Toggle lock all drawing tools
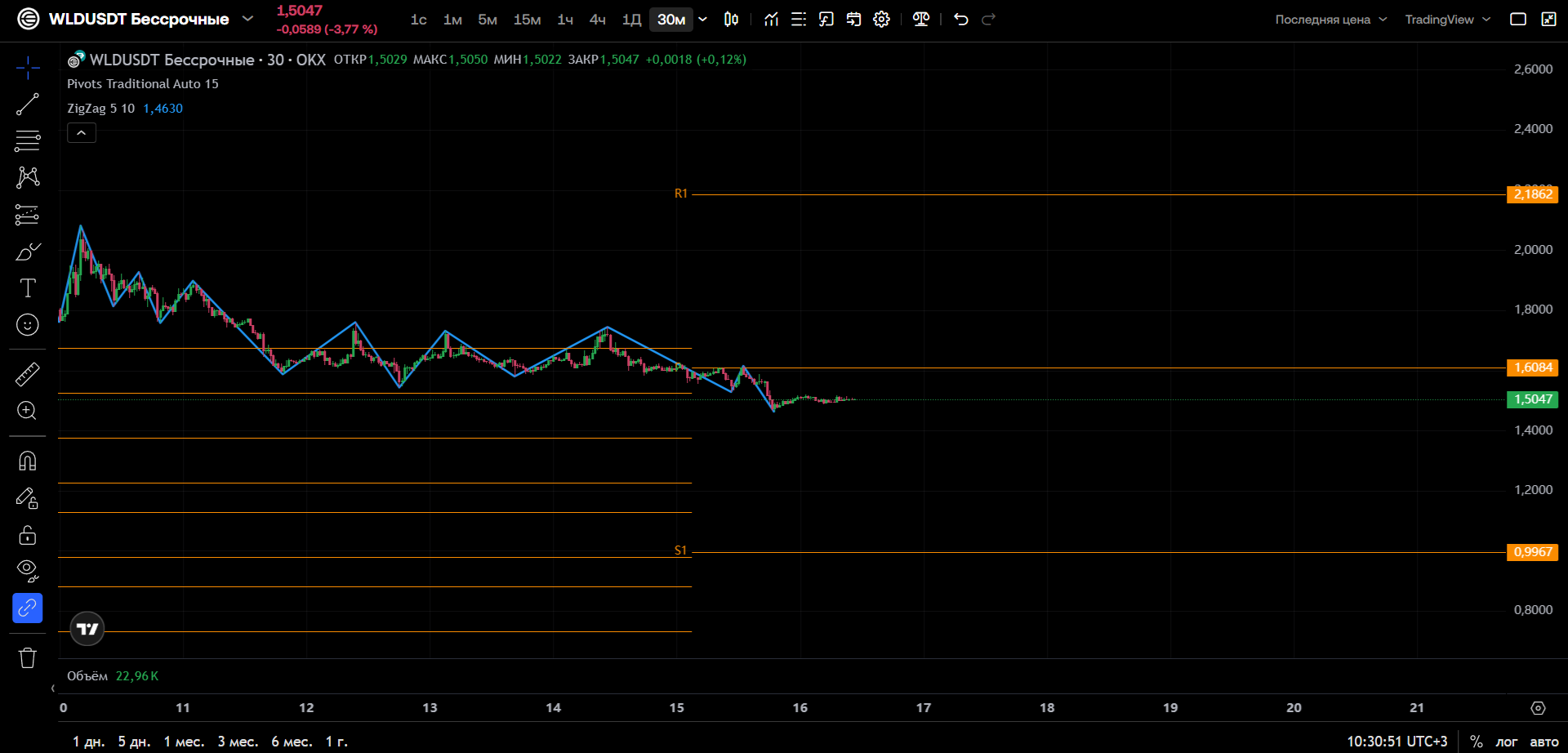Screen dimensions: 1568x753 point(27,535)
